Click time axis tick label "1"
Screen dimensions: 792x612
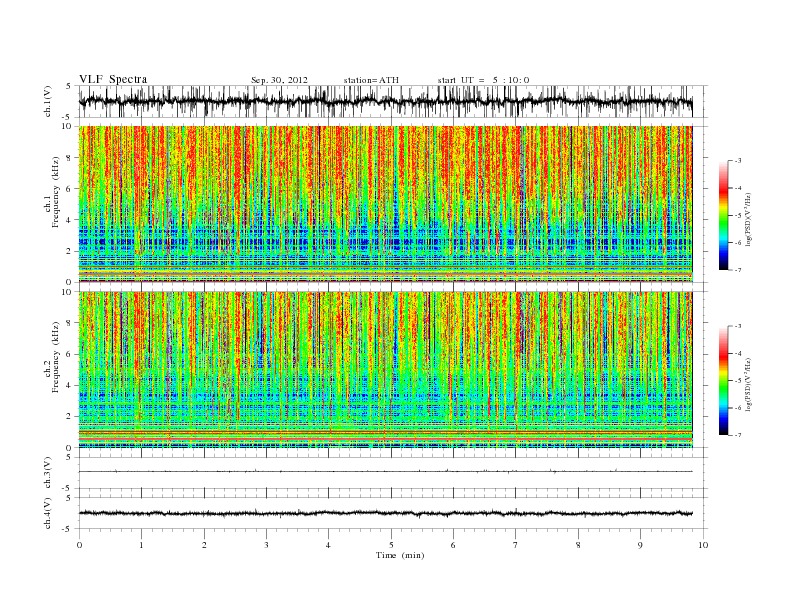point(142,545)
